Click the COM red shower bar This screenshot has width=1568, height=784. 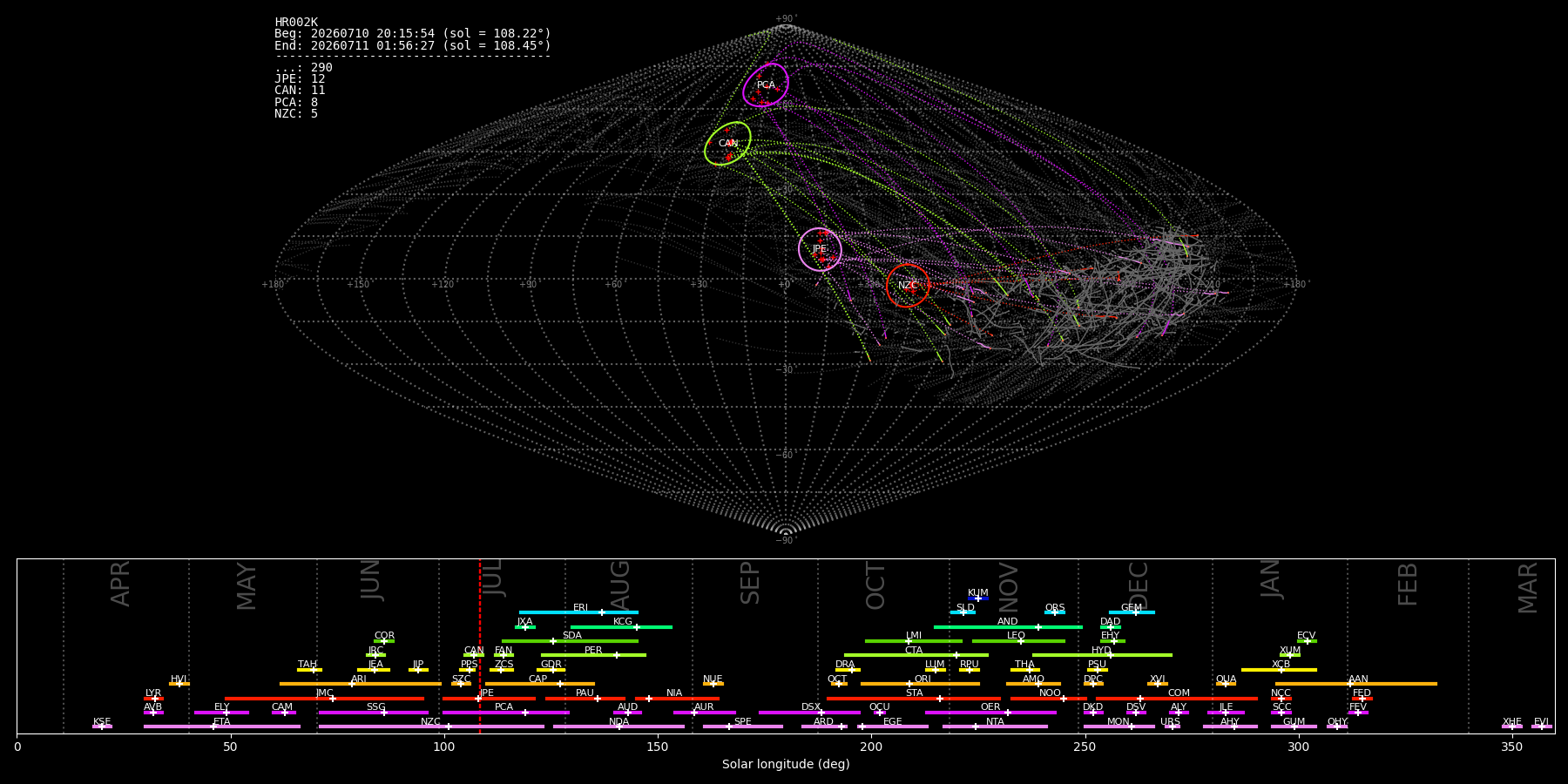click(1177, 699)
